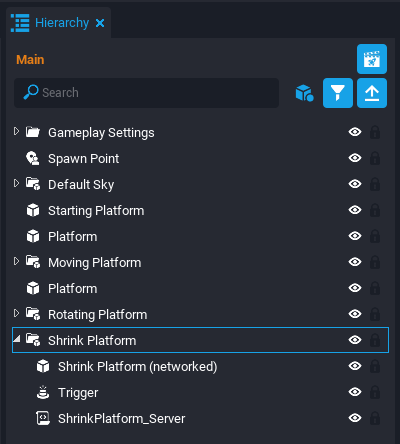Close the Hierarchy tab

click(x=100, y=23)
